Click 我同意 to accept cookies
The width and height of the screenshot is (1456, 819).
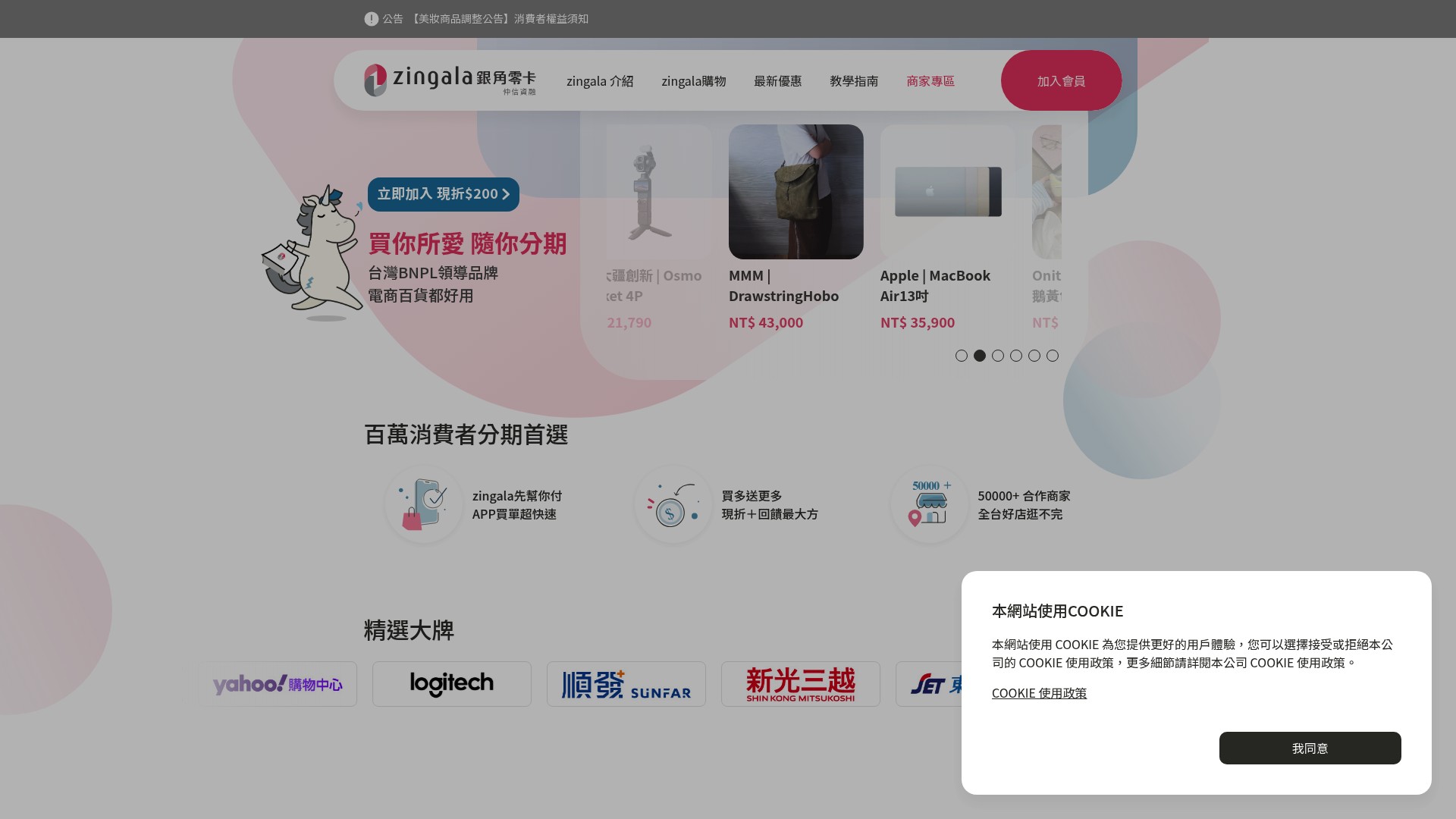tap(1310, 748)
